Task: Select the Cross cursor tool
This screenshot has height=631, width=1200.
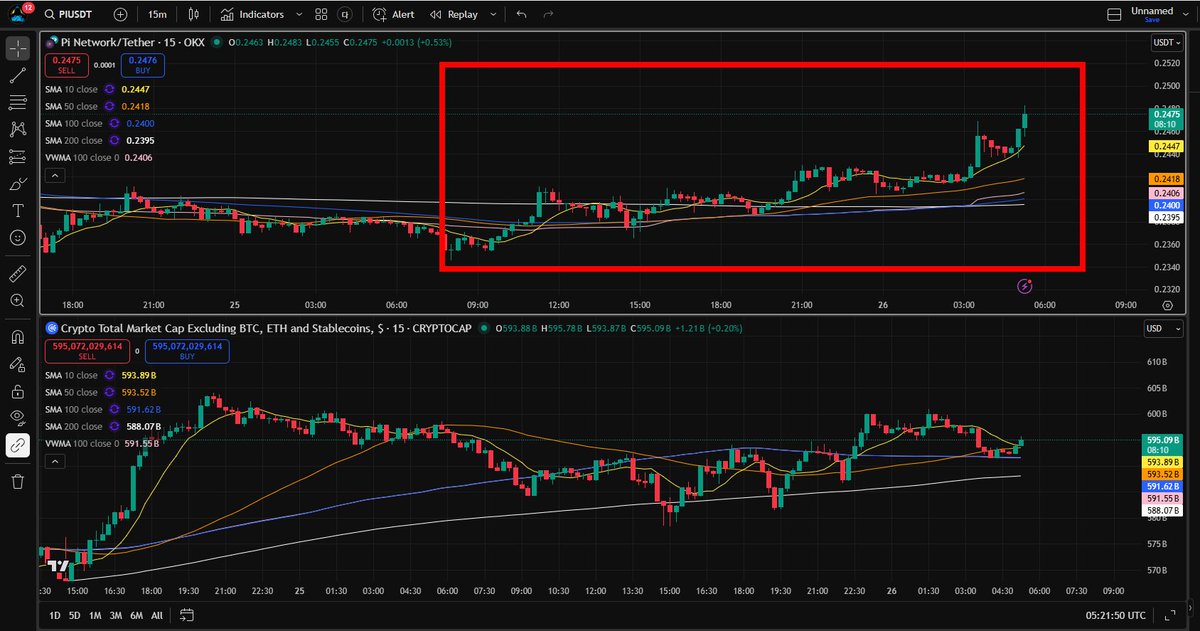Action: coord(18,48)
